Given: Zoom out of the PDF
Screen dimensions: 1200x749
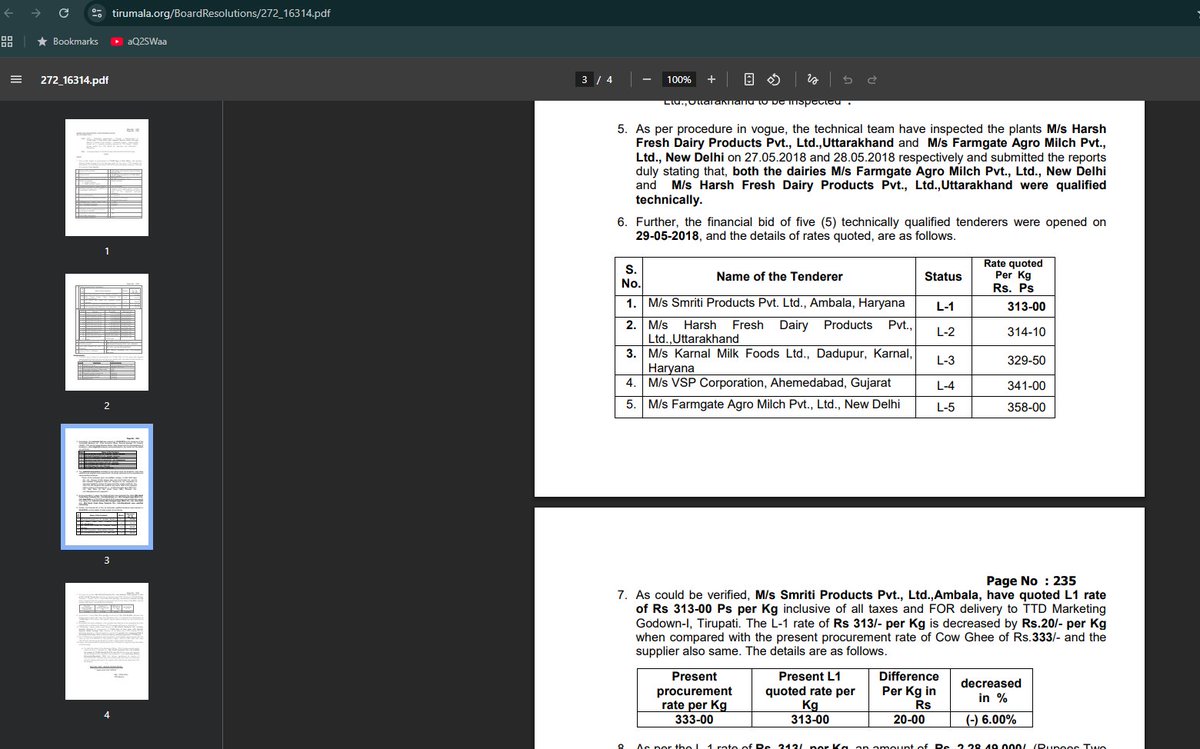Looking at the screenshot, I should pos(647,80).
